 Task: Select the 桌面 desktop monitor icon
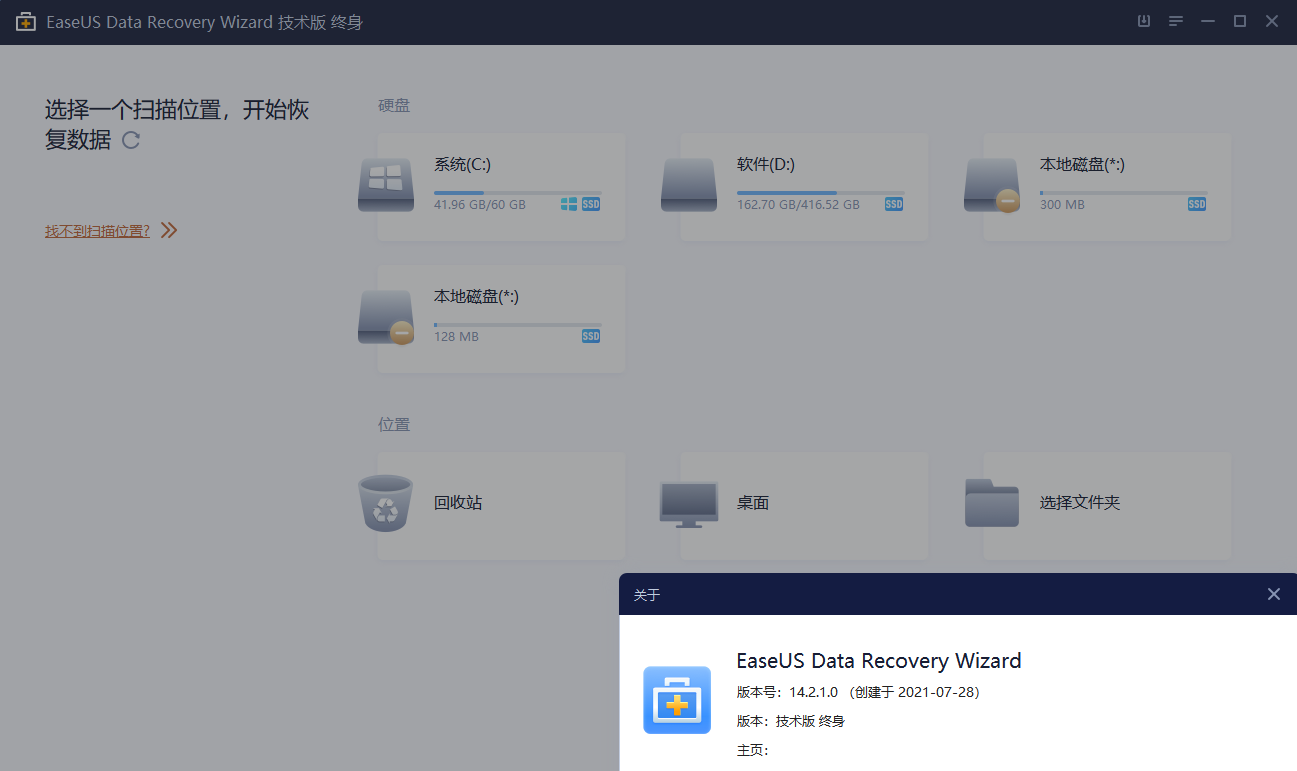689,504
